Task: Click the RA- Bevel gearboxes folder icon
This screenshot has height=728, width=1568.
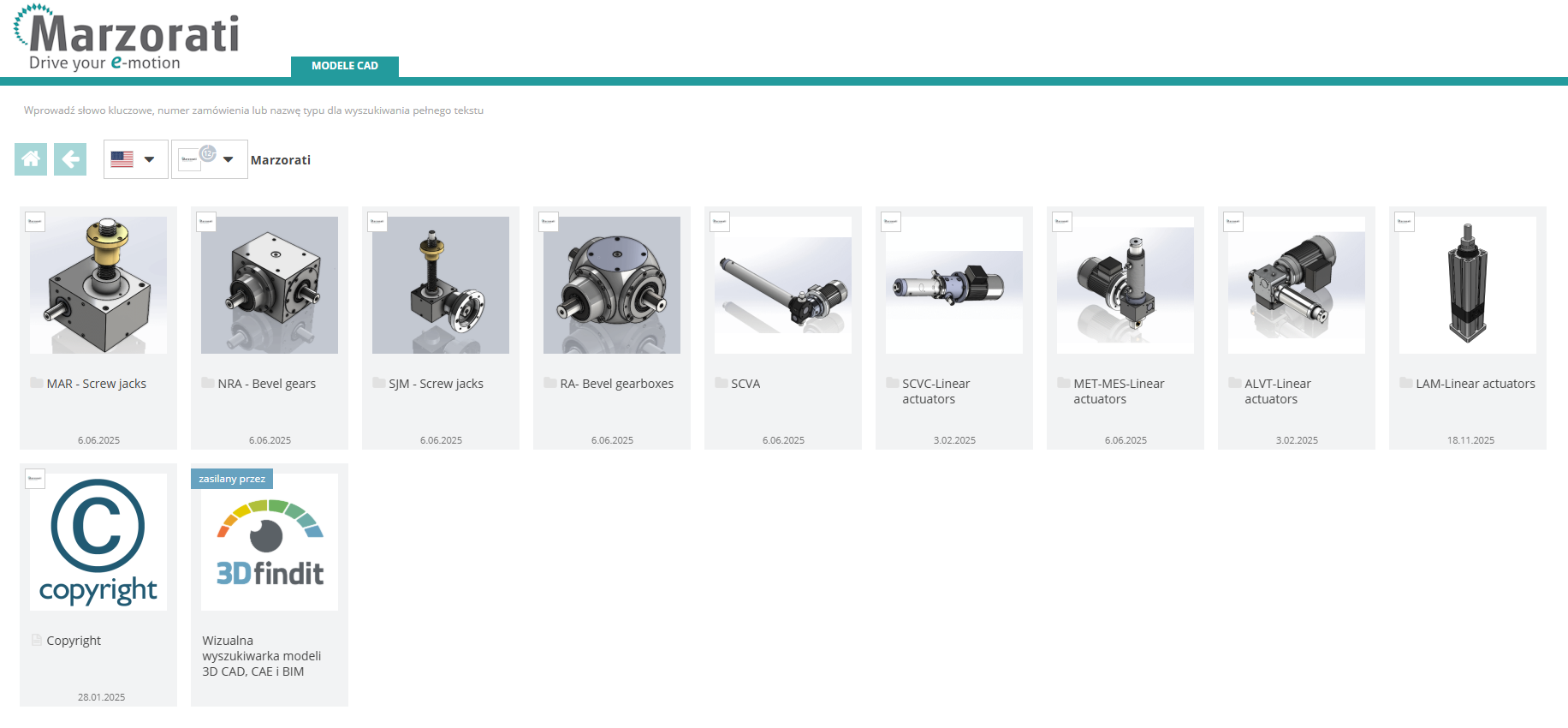Action: pyautogui.click(x=550, y=383)
